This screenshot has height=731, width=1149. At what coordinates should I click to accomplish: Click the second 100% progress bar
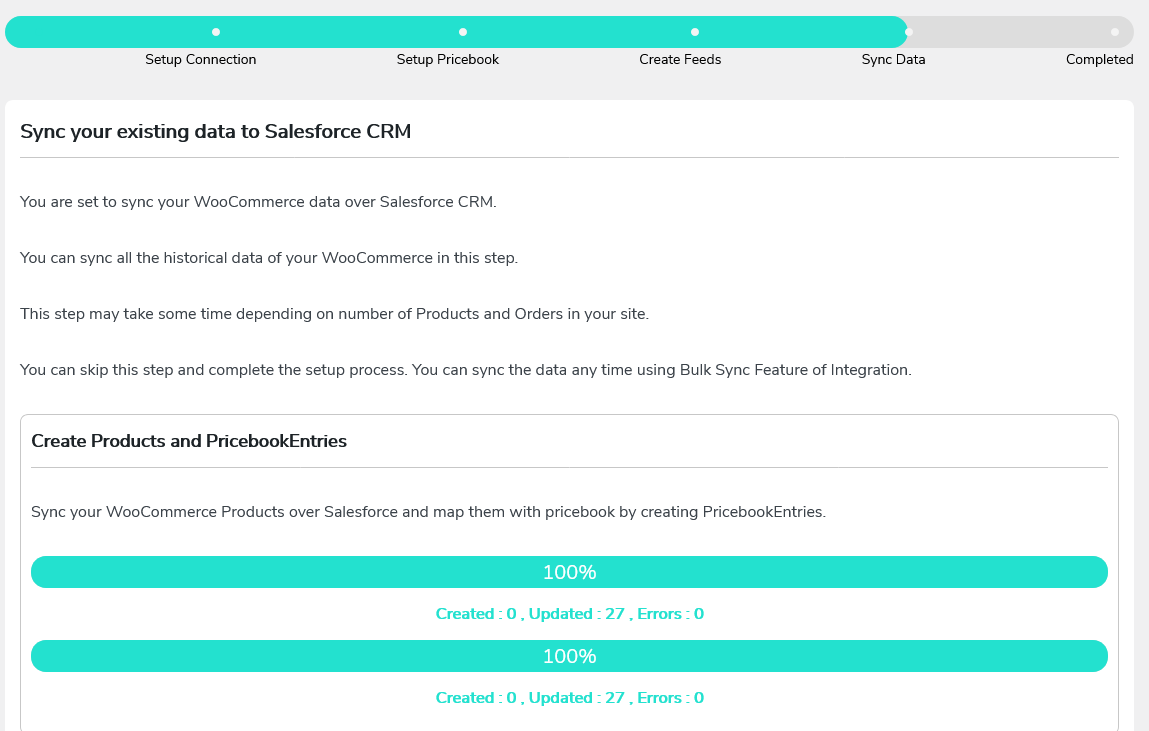click(569, 655)
